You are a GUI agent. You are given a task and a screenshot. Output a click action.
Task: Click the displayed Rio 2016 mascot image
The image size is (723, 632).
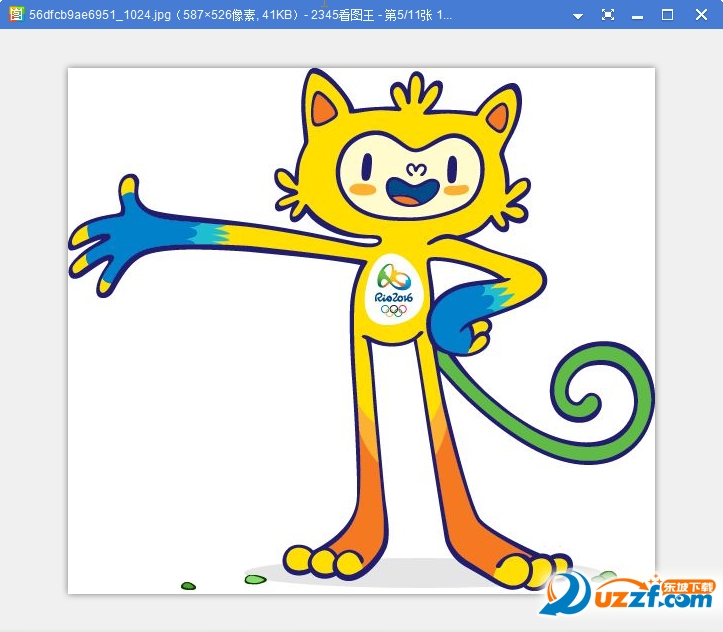tap(361, 331)
